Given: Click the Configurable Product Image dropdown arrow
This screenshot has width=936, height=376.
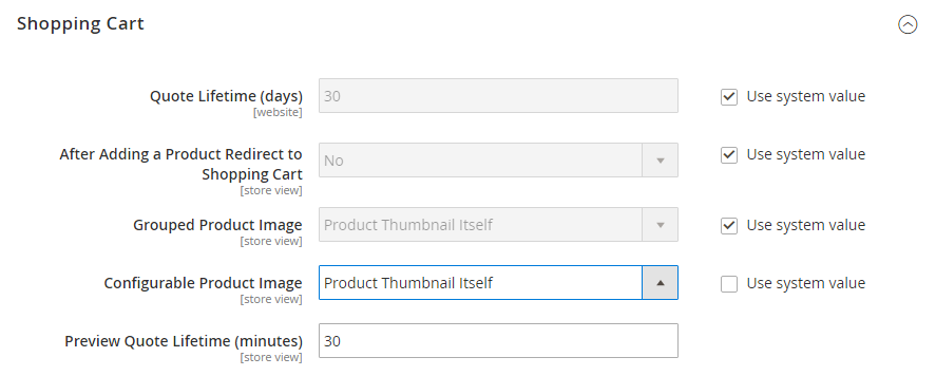Looking at the screenshot, I should pyautogui.click(x=660, y=283).
